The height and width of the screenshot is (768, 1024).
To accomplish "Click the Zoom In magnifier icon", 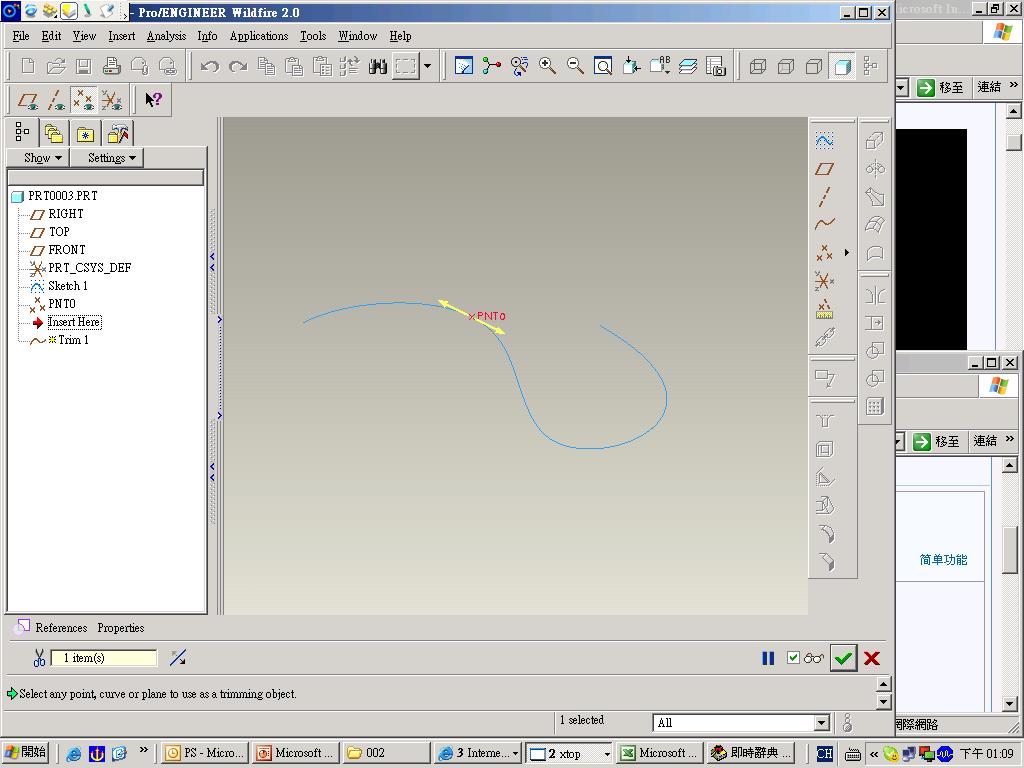I will 547,66.
